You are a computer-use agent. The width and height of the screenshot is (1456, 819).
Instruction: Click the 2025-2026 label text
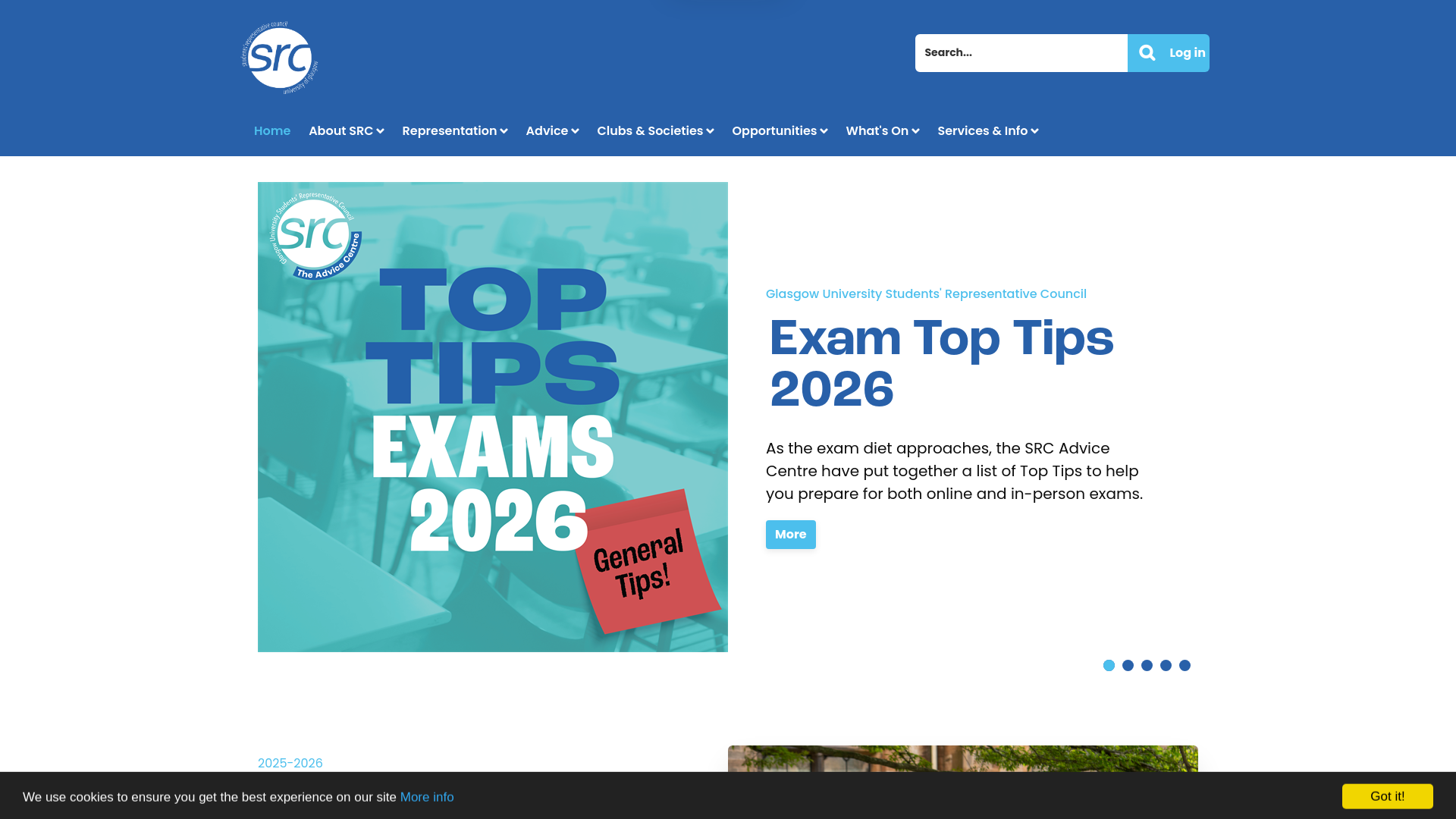[290, 763]
